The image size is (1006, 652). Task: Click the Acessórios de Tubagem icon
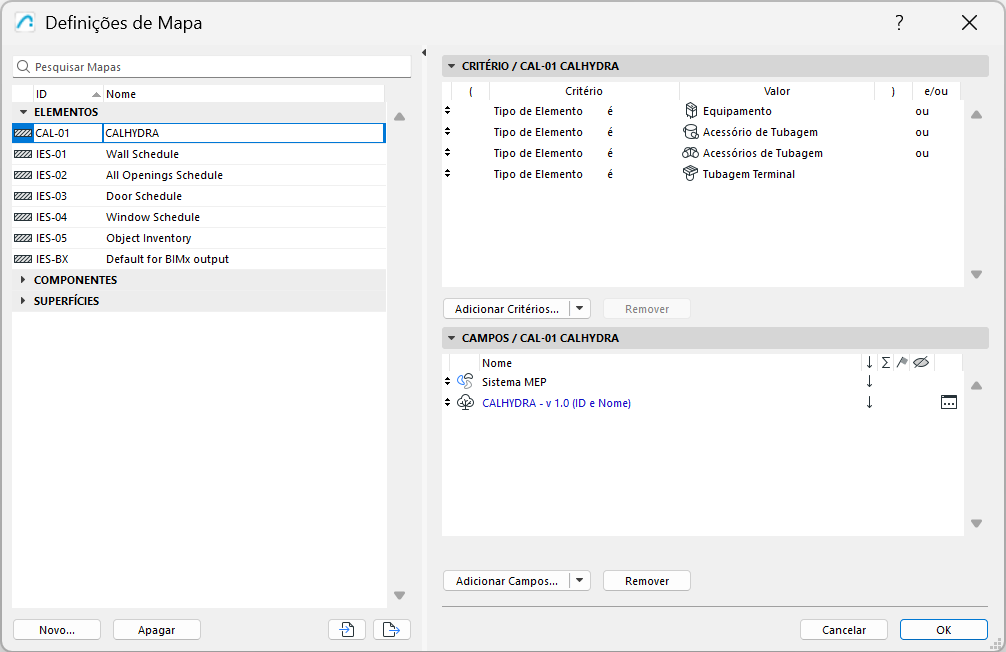[x=690, y=153]
